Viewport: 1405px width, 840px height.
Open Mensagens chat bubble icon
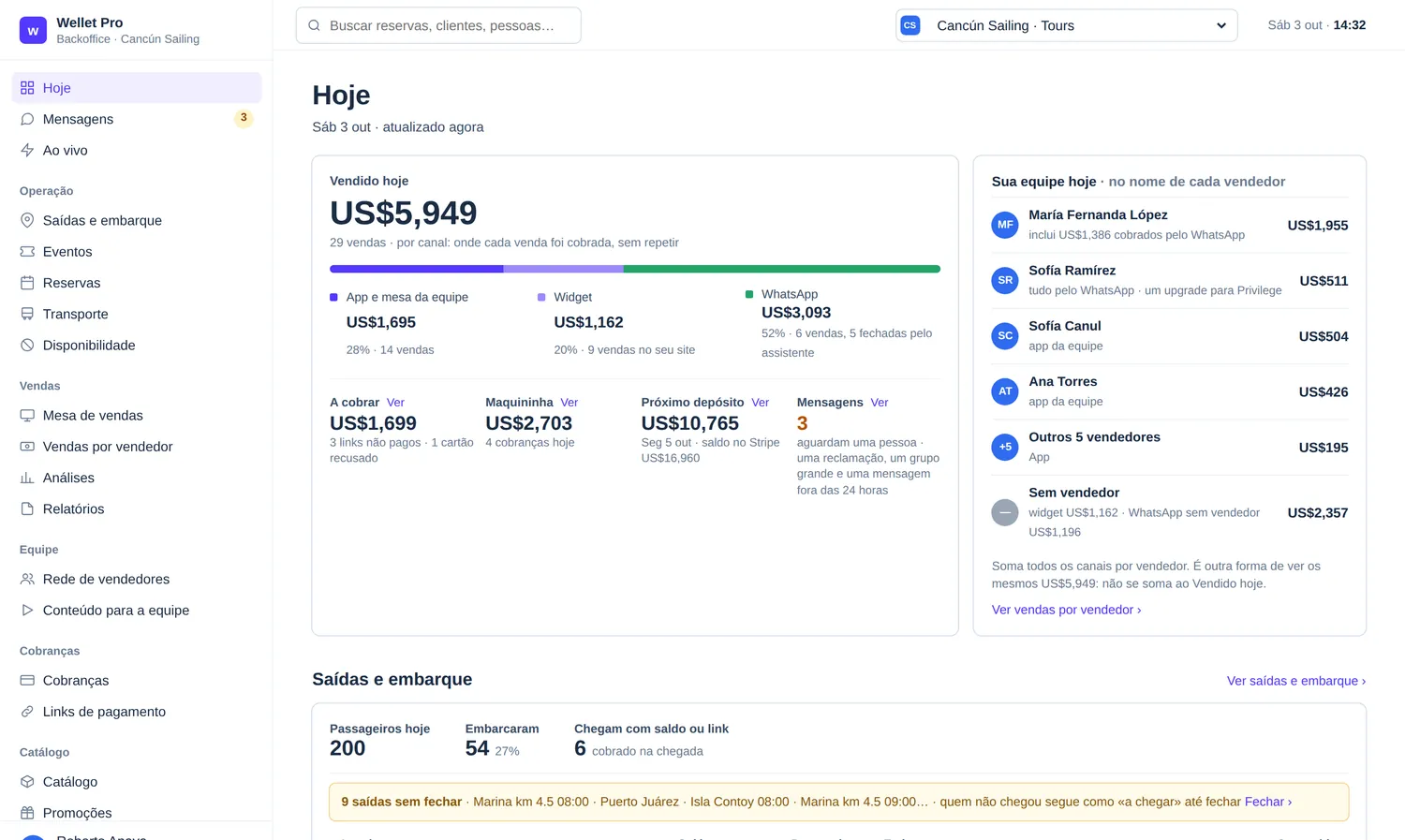point(27,119)
